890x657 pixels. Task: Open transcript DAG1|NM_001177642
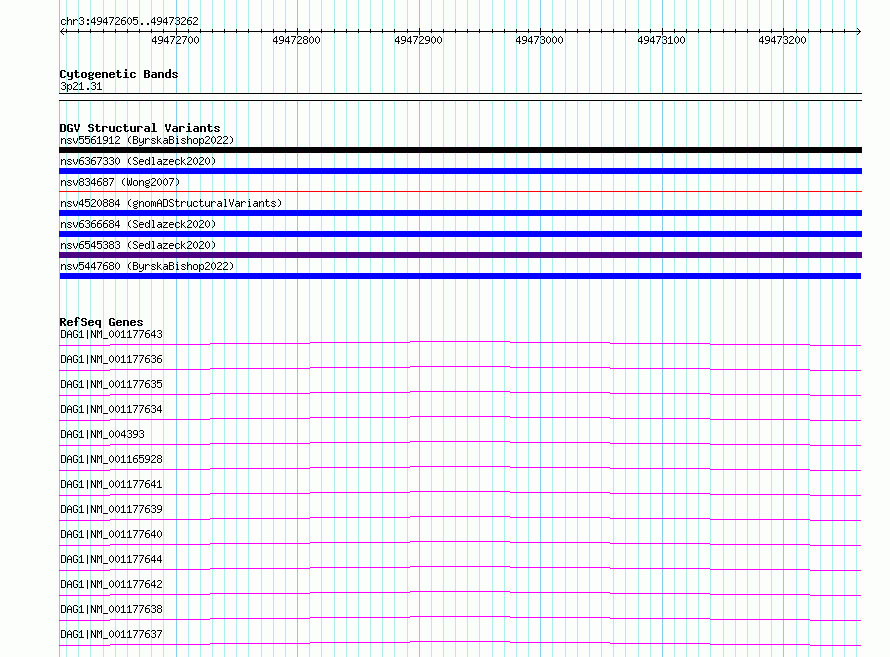coord(111,584)
